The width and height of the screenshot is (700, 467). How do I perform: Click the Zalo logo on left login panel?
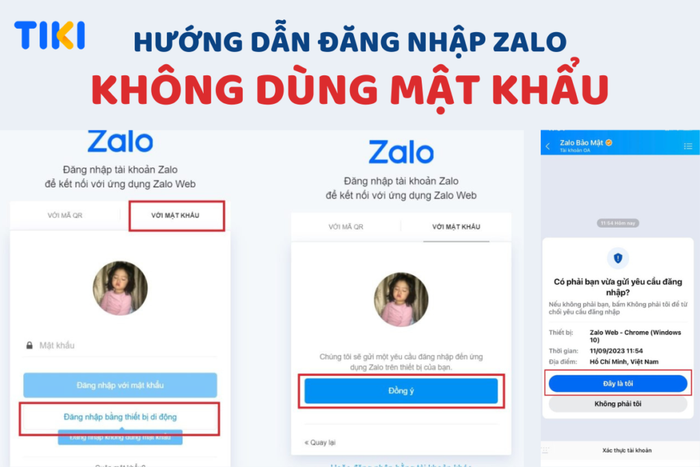point(120,141)
